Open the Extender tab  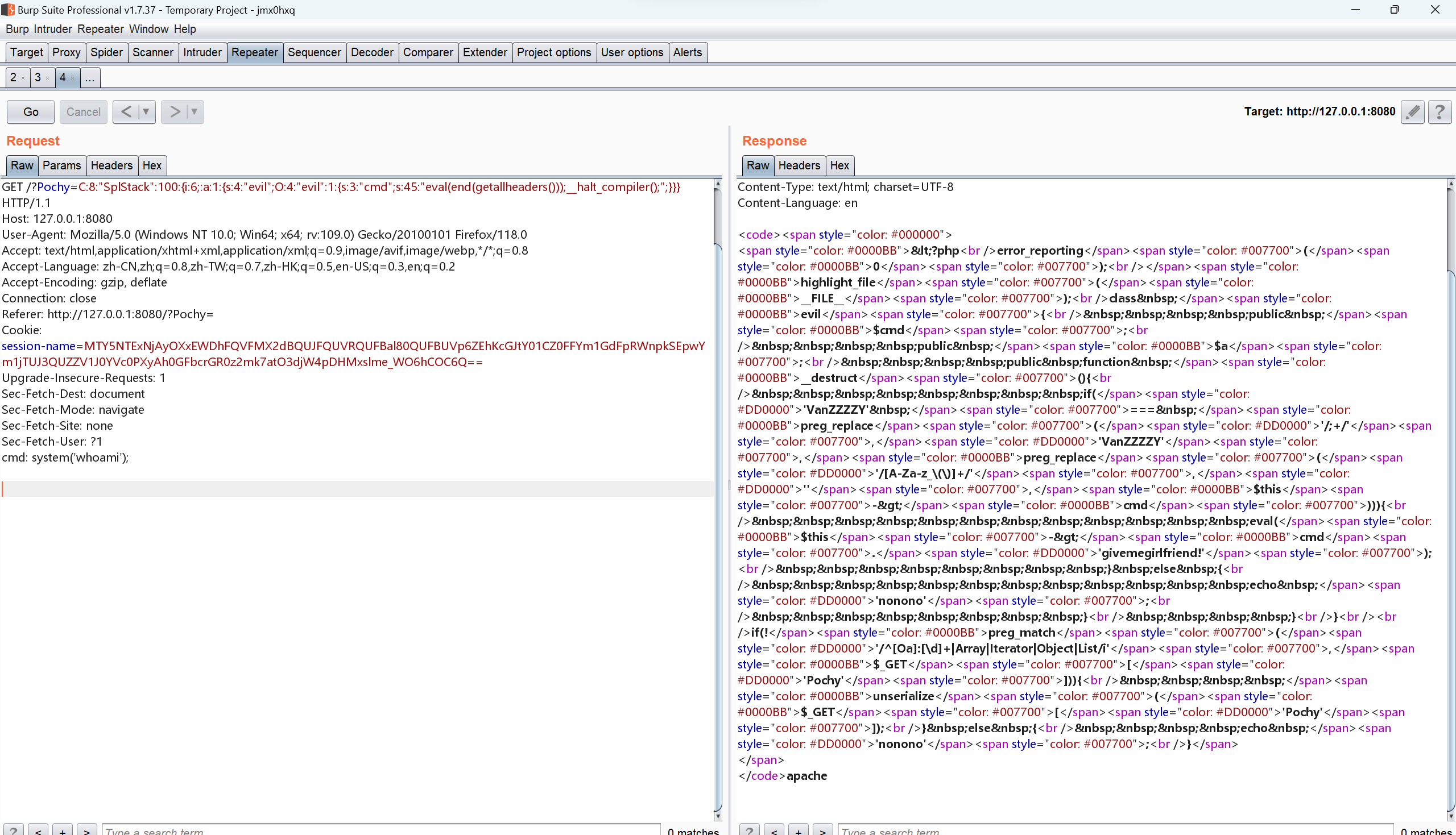point(485,52)
